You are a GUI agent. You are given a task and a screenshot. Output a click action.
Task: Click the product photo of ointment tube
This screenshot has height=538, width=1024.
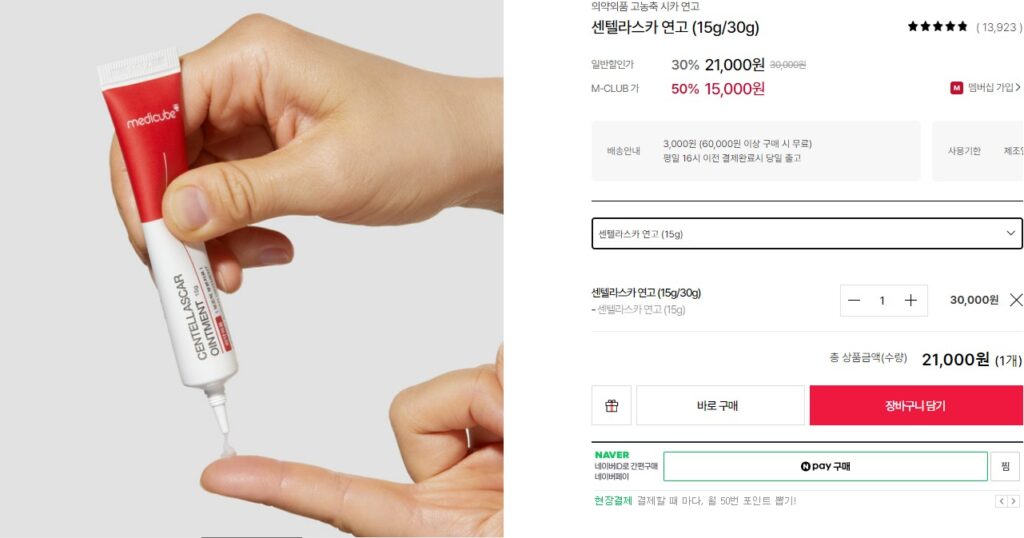click(251, 269)
